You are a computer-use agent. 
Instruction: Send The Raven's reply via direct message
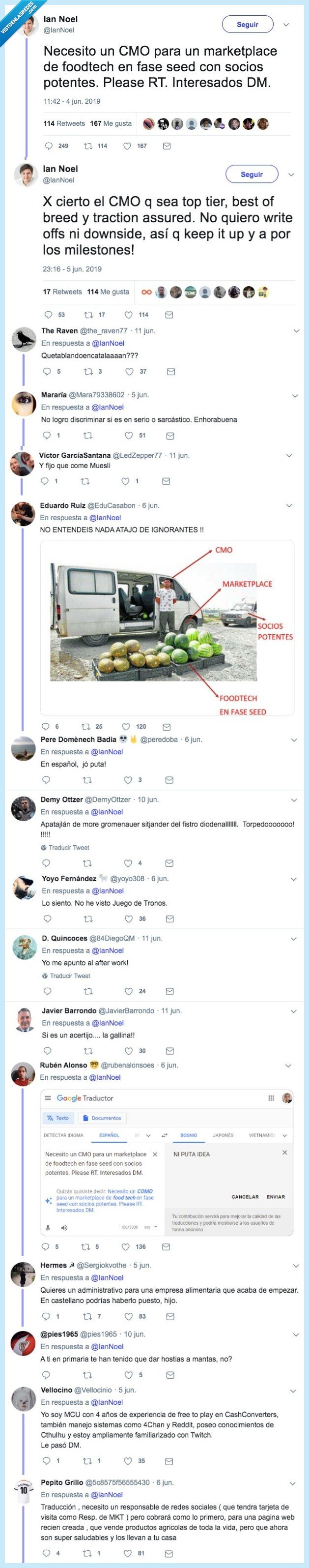[x=171, y=371]
